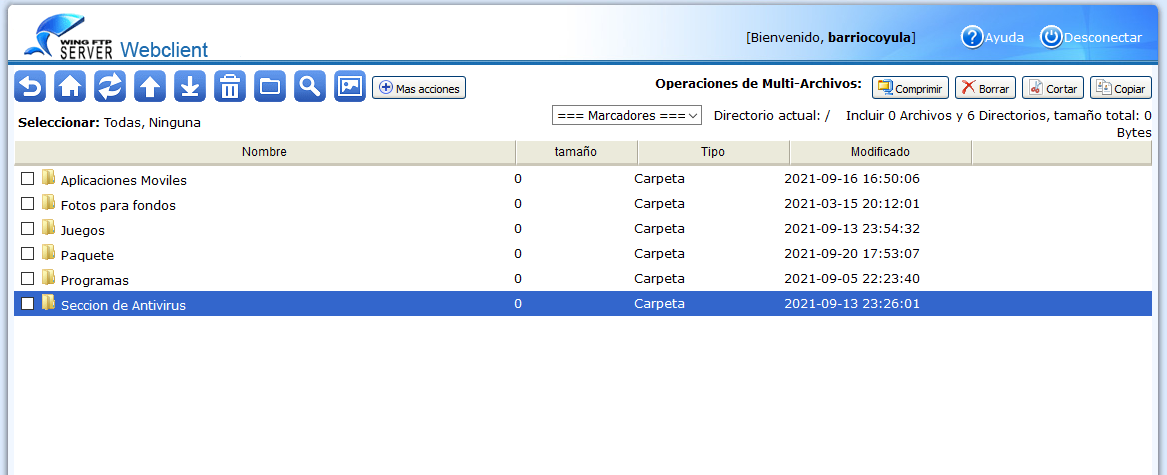Check the Aplicaciones Moviles checkbox

(x=28, y=179)
